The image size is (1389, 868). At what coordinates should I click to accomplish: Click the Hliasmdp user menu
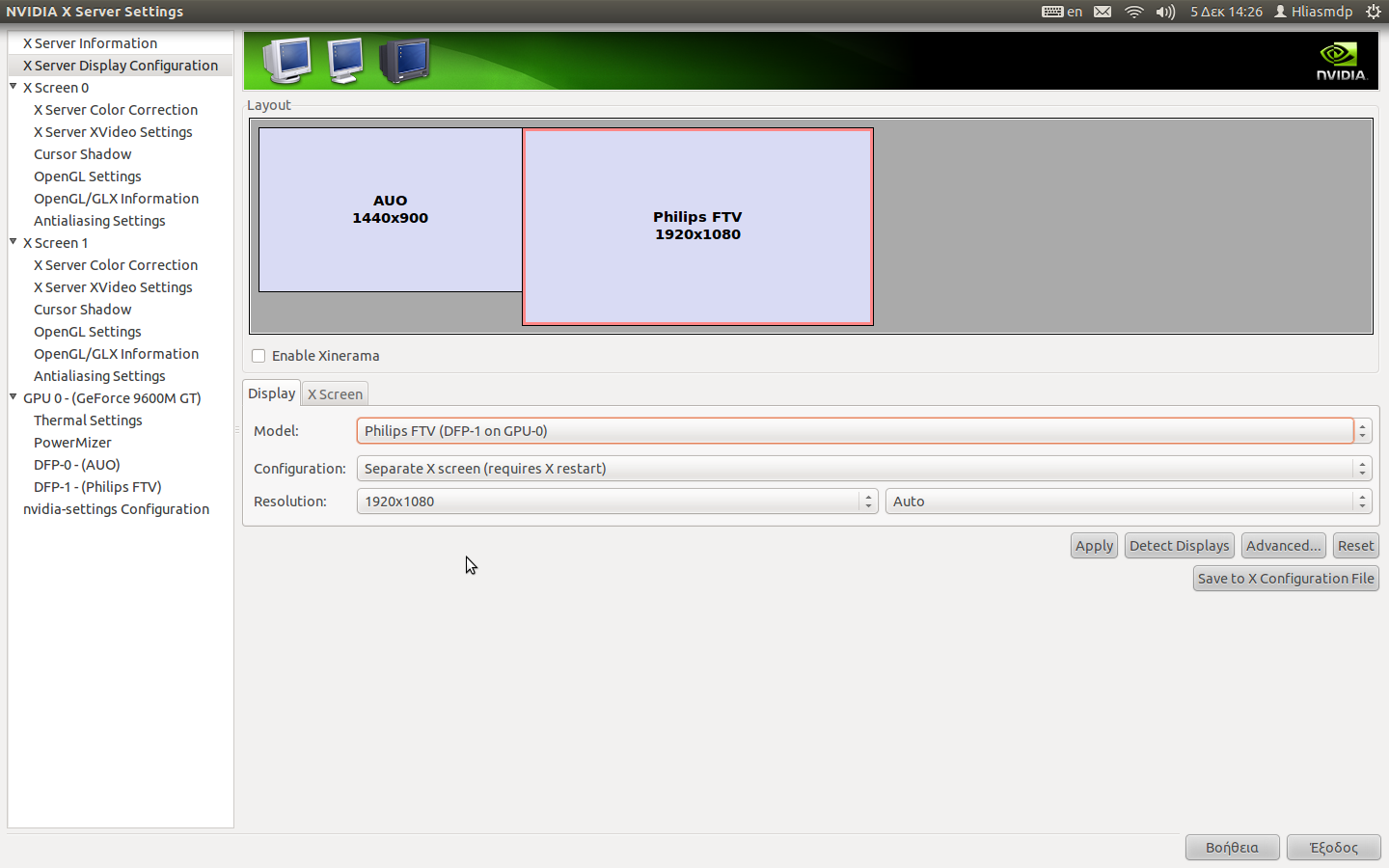[x=1314, y=12]
